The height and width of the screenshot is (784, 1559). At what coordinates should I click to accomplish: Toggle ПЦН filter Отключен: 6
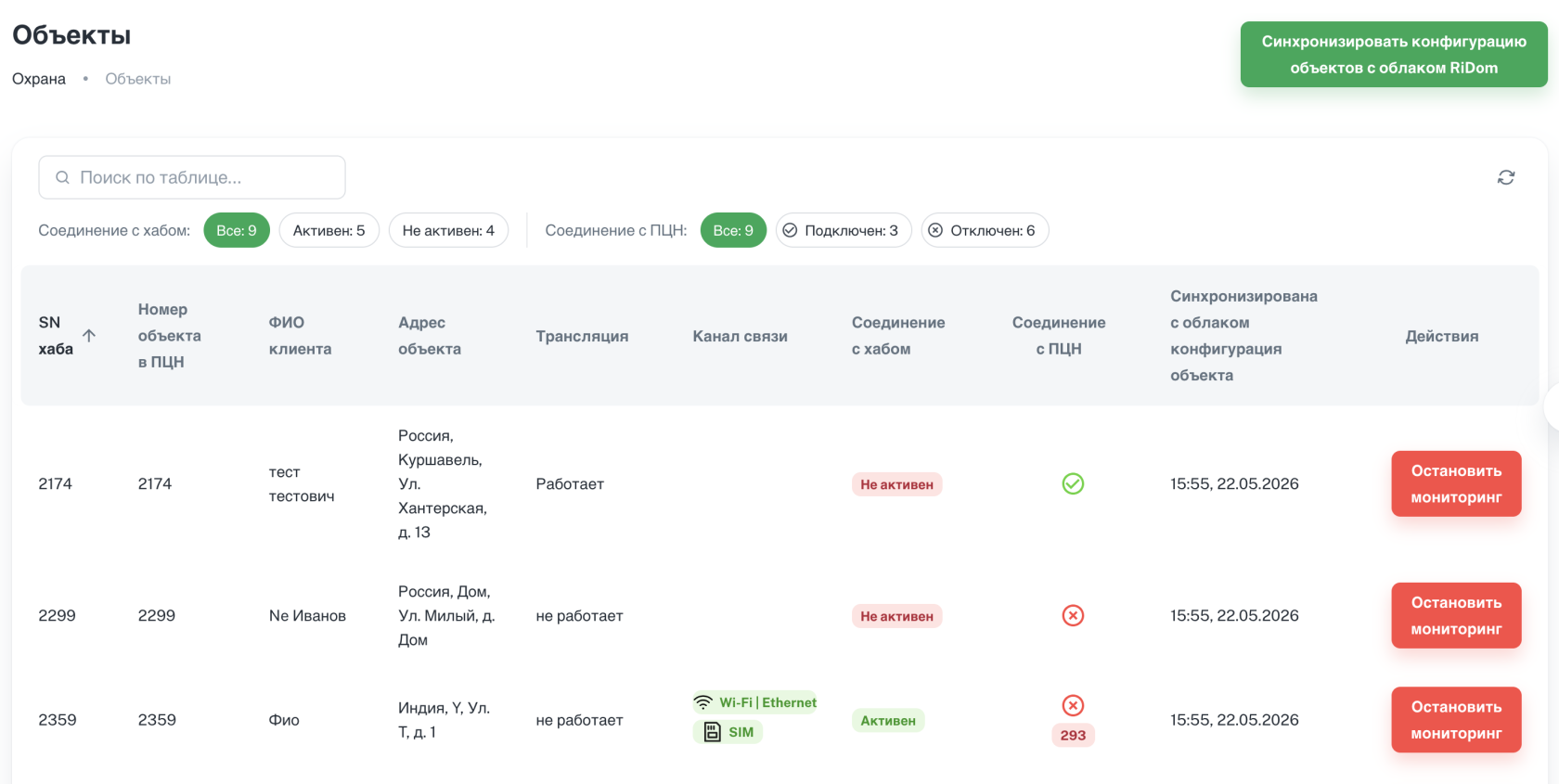[x=985, y=230]
